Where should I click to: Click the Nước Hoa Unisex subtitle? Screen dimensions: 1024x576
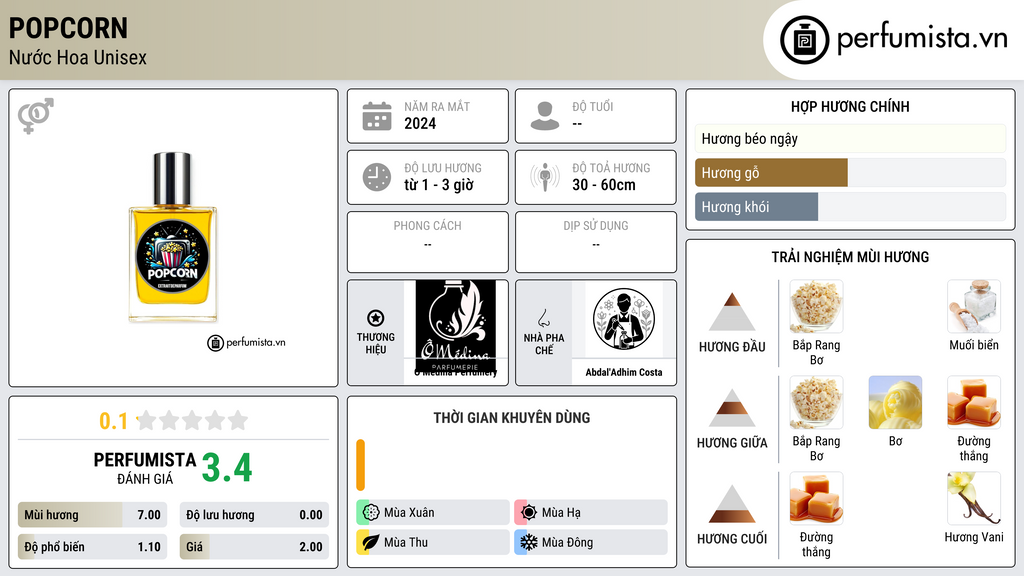[78, 58]
